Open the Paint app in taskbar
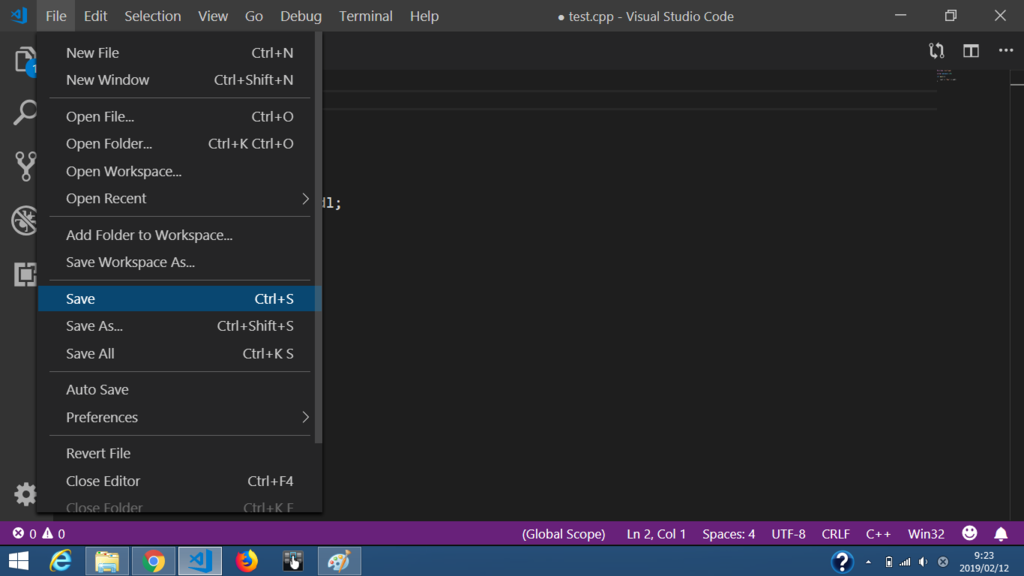Viewport: 1024px width, 576px height. coord(339,561)
